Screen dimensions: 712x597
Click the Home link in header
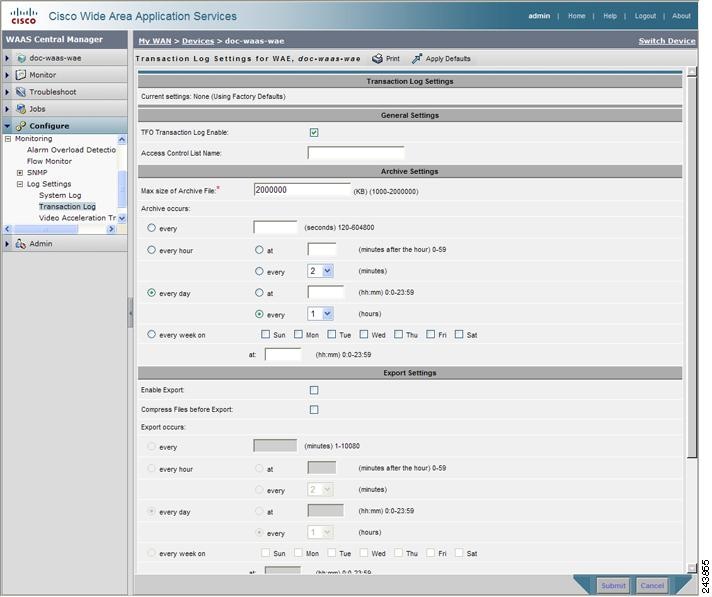tap(576, 16)
